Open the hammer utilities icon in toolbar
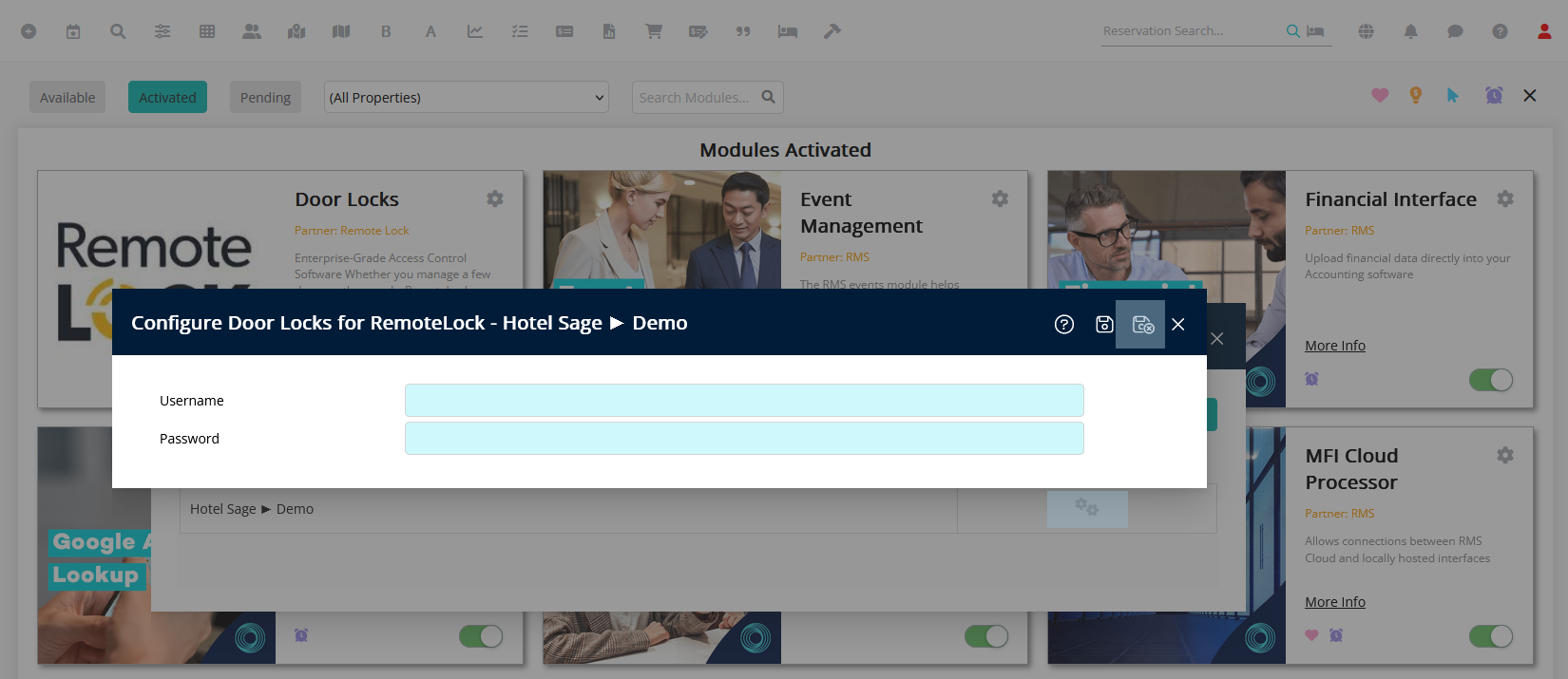Image resolution: width=1568 pixels, height=679 pixels. click(x=832, y=31)
